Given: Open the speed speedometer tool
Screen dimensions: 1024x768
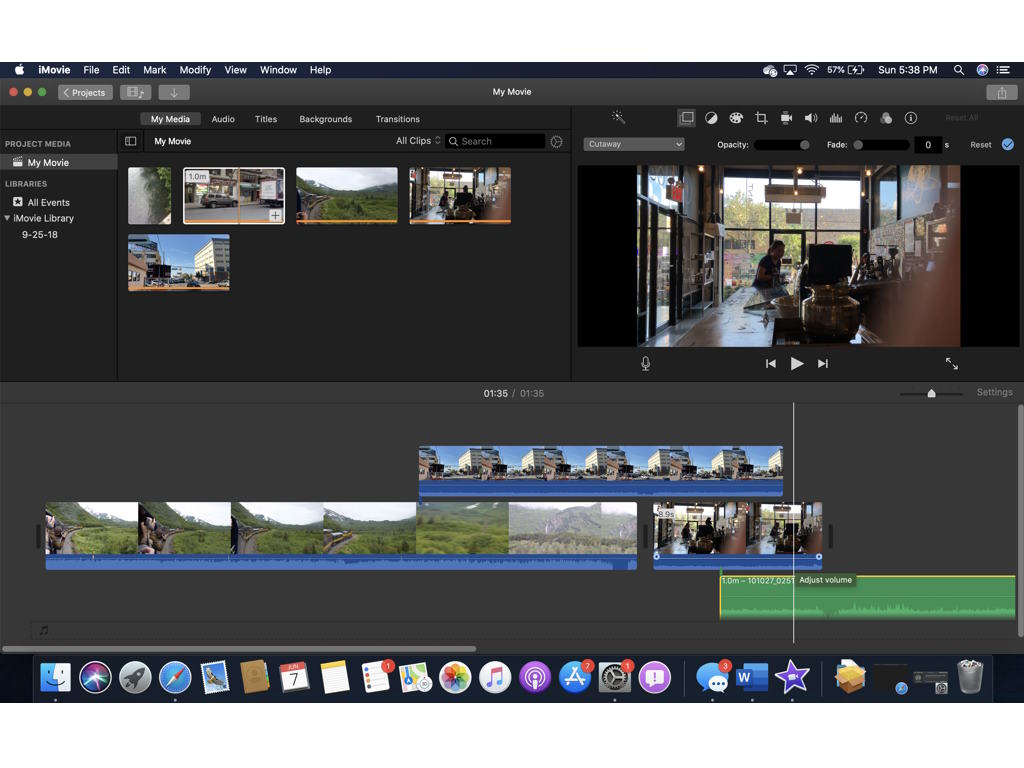Looking at the screenshot, I should coord(861,118).
